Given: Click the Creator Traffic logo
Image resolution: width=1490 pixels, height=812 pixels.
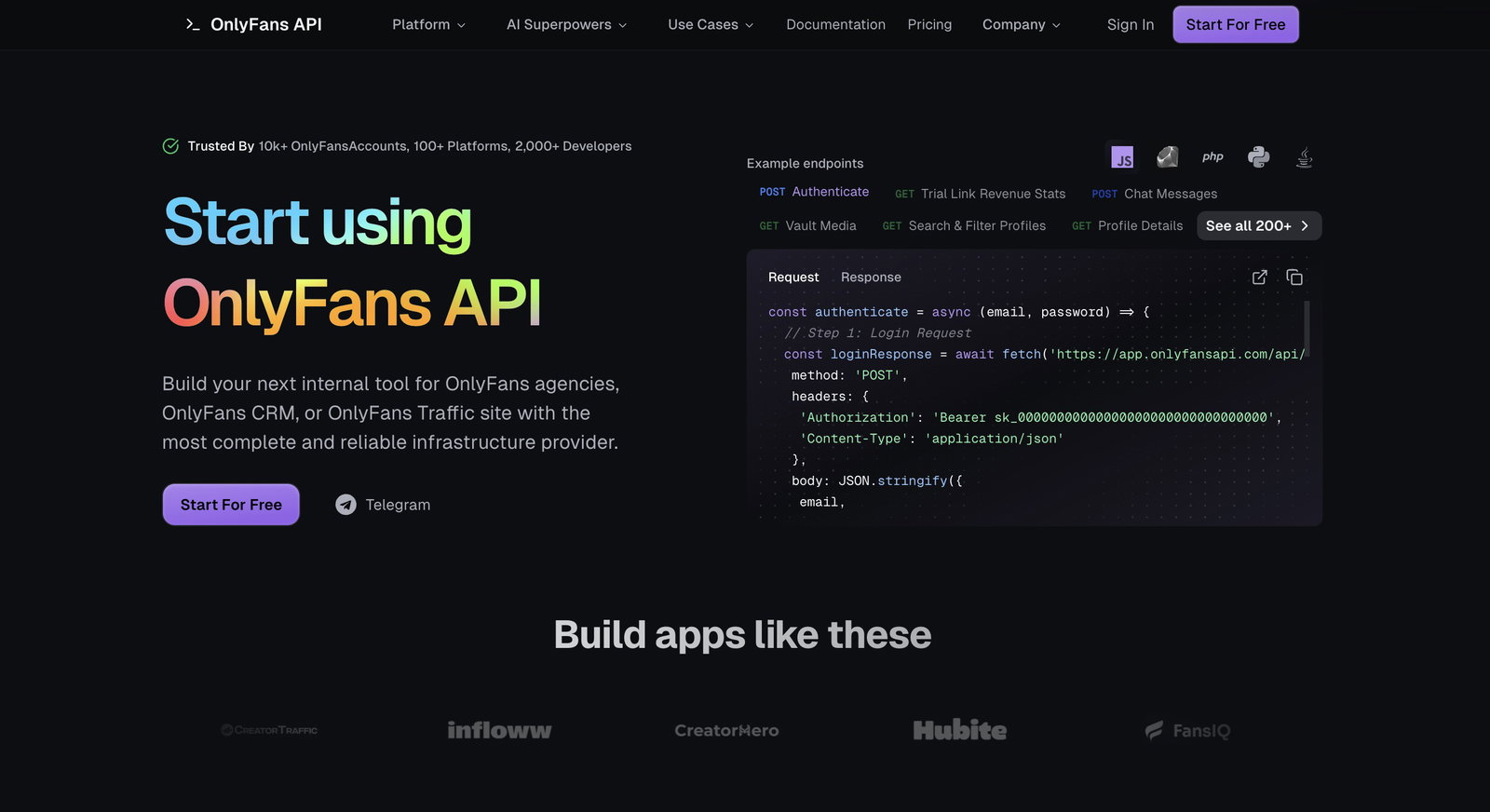Looking at the screenshot, I should (x=269, y=730).
